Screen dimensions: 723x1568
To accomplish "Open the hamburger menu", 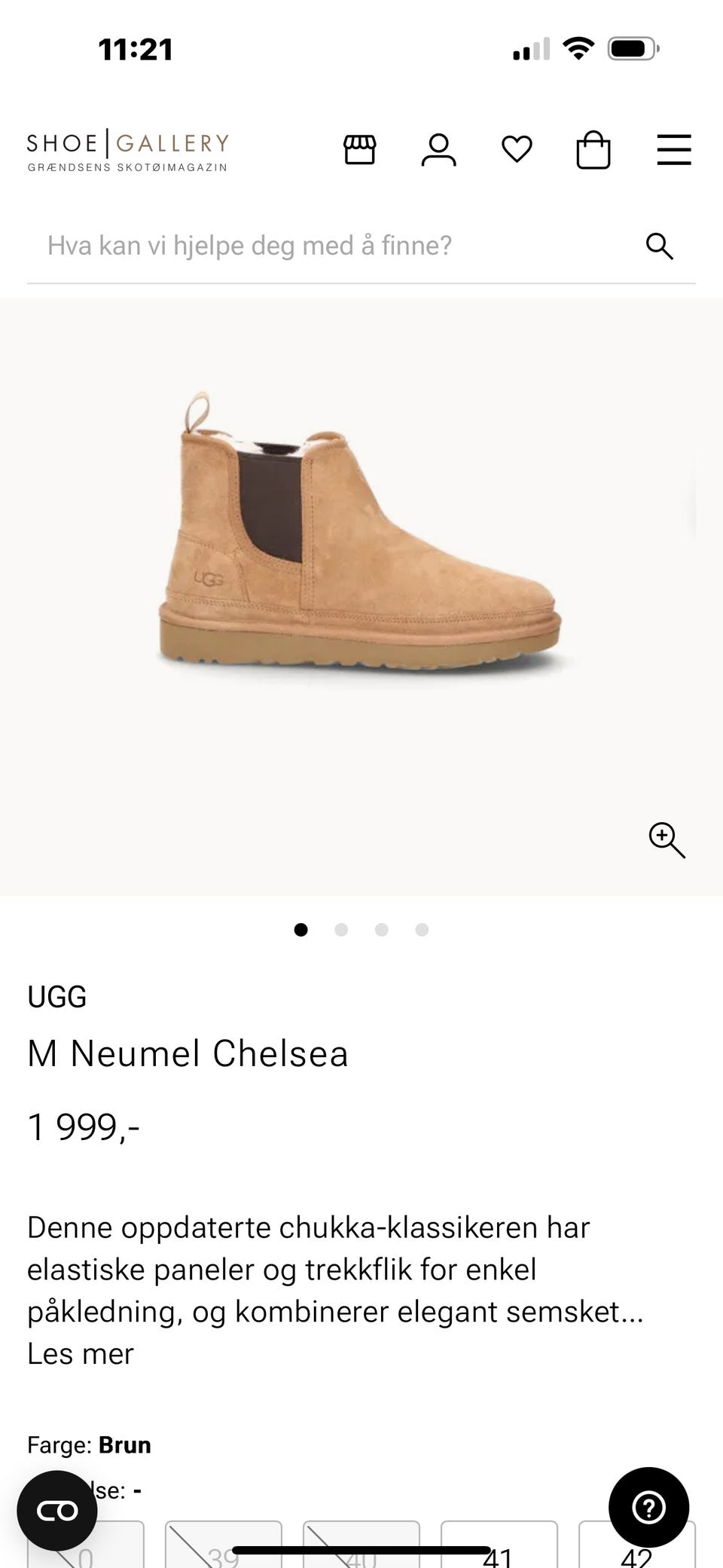I will 674,149.
